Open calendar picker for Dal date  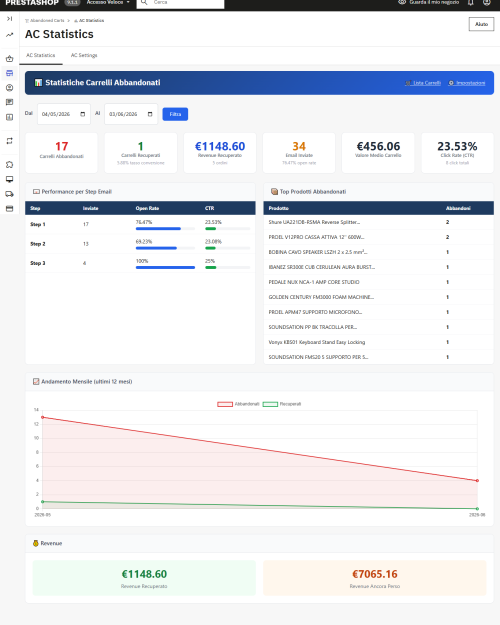pyautogui.click(x=83, y=114)
